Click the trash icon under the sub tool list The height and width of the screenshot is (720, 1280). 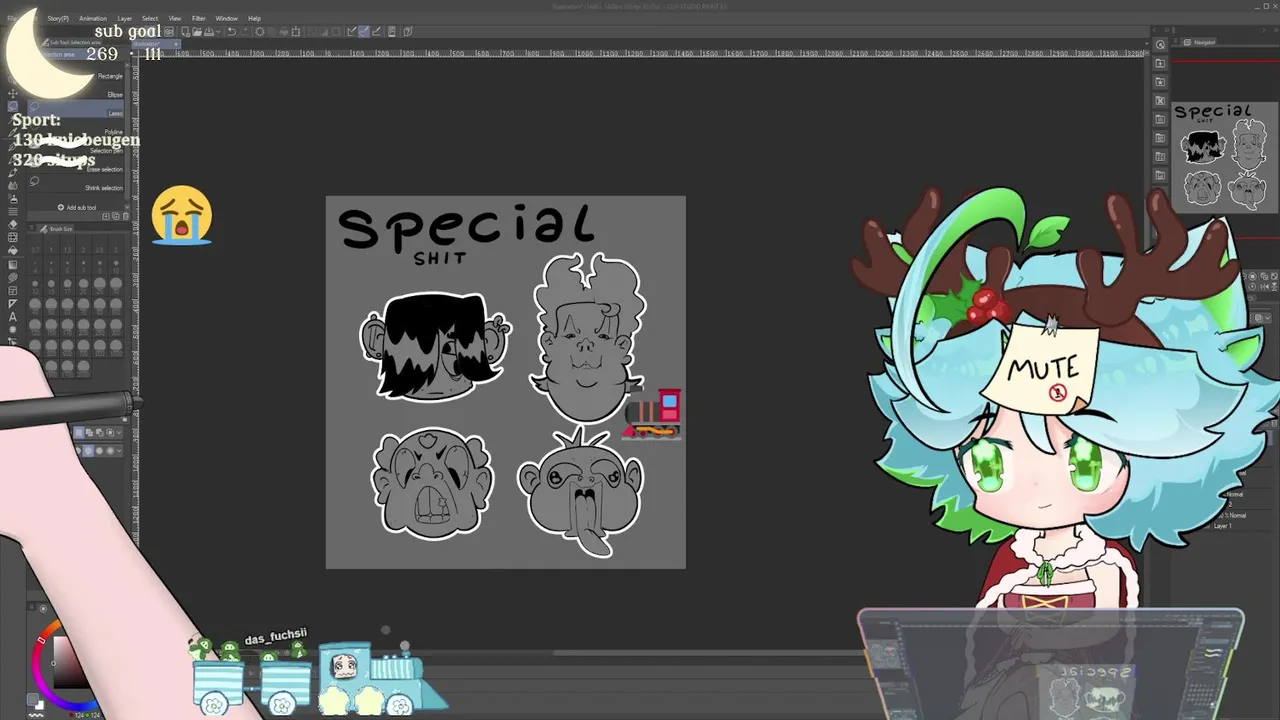tap(126, 216)
